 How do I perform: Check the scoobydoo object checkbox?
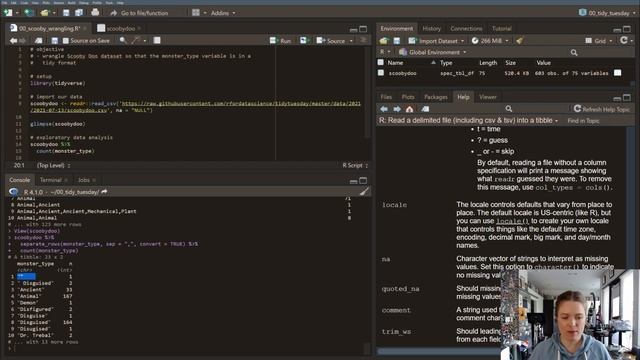[x=381, y=73]
